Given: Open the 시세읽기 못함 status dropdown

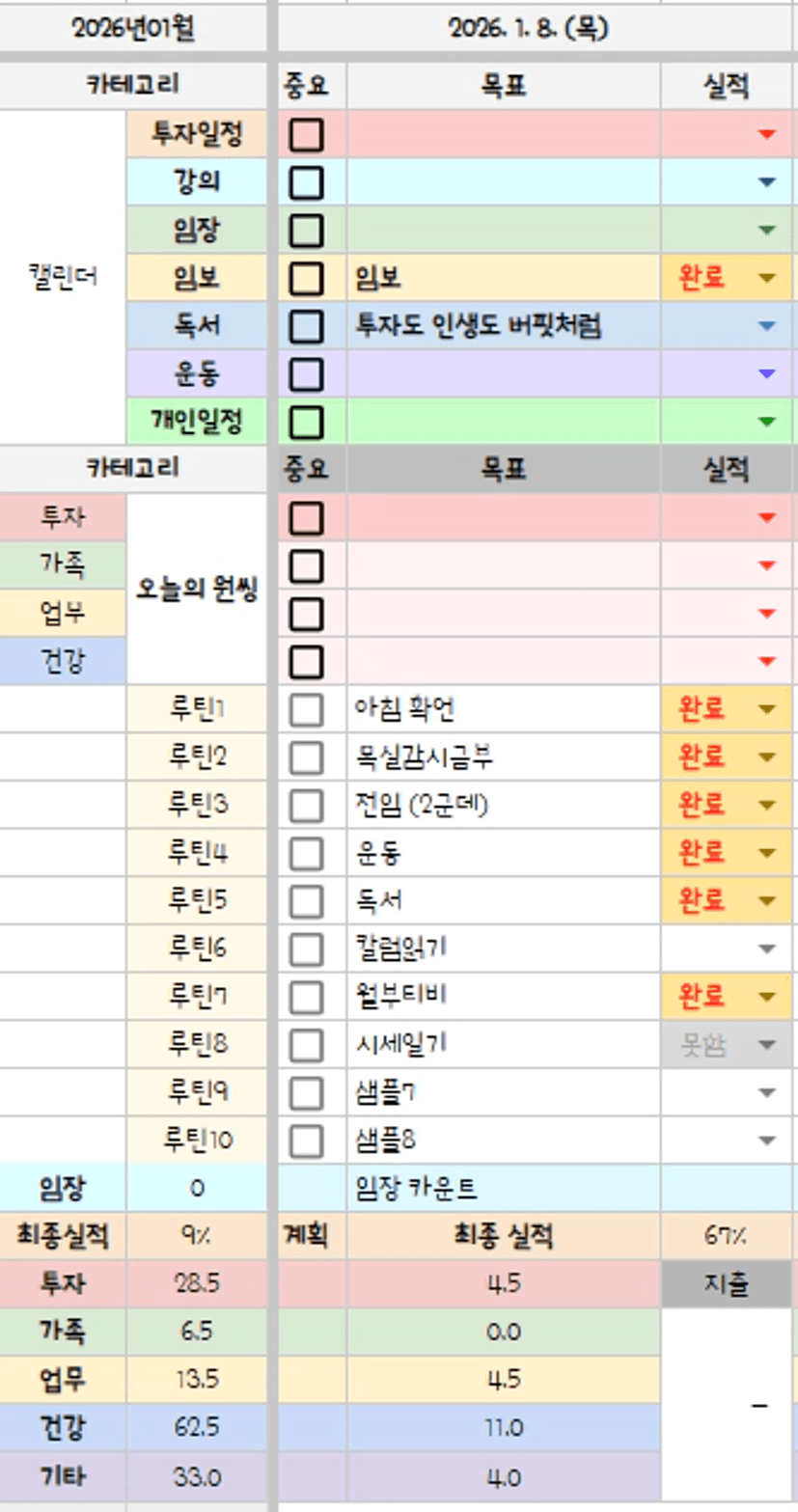Looking at the screenshot, I should (767, 1045).
